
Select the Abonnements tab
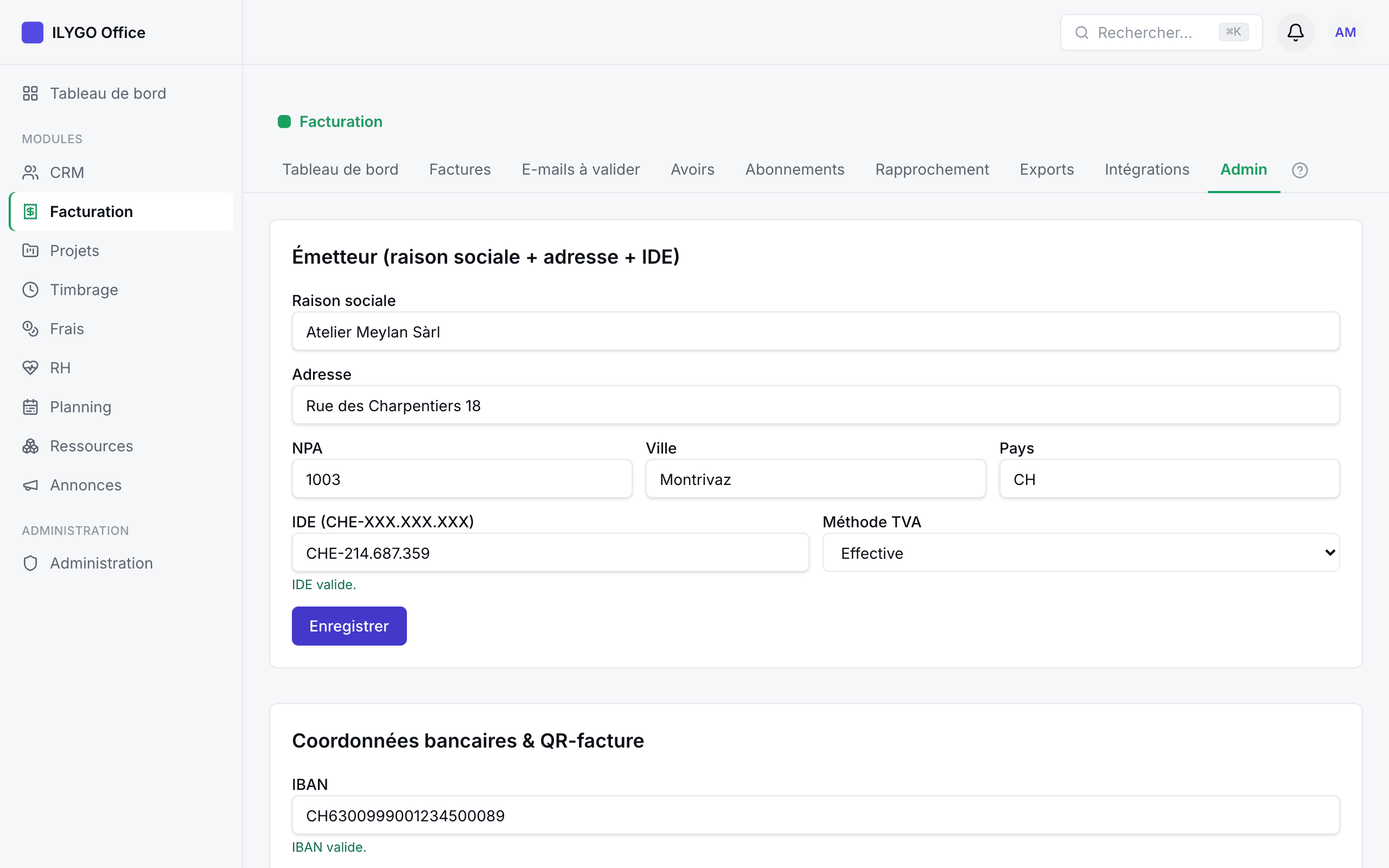(x=794, y=169)
